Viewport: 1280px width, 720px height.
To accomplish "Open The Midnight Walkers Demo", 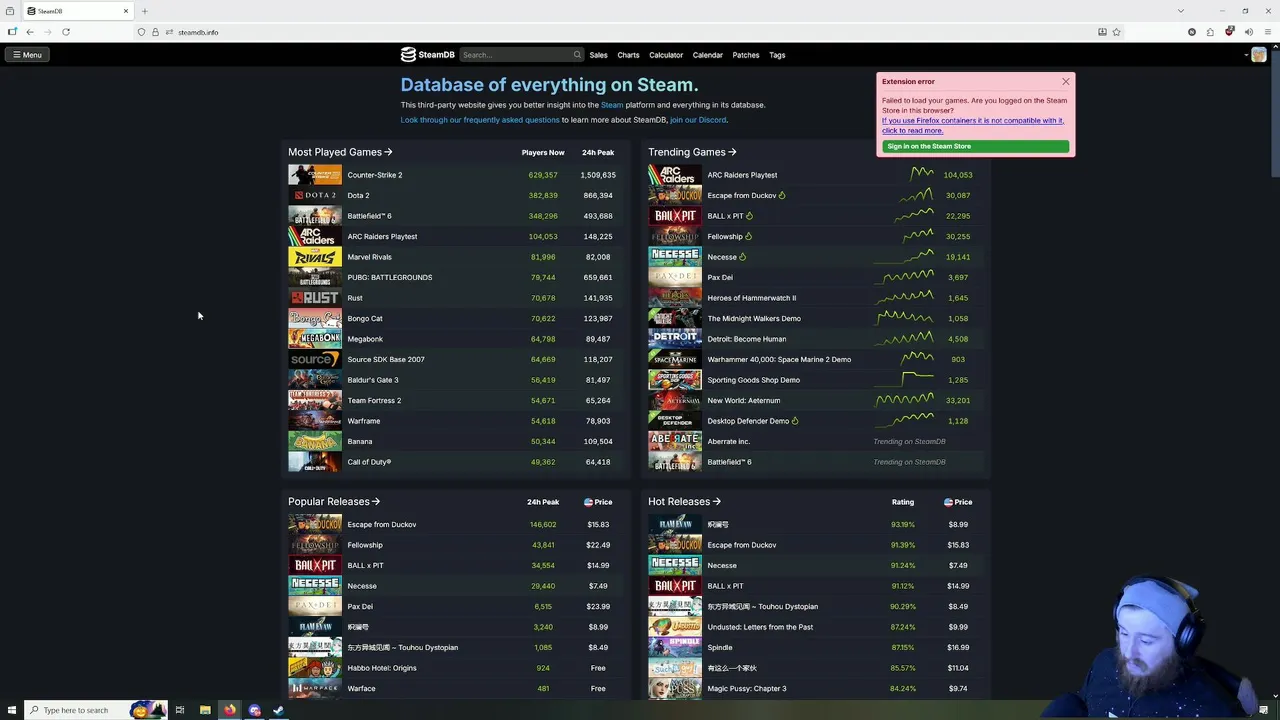I will tap(754, 318).
